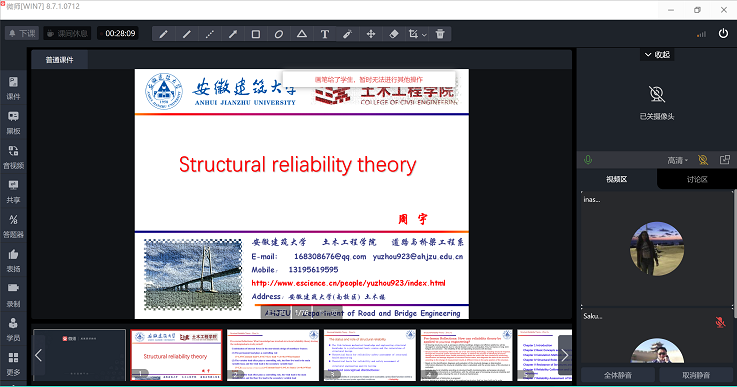Select the triangle shape tool
737x387 pixels.
click(x=302, y=34)
